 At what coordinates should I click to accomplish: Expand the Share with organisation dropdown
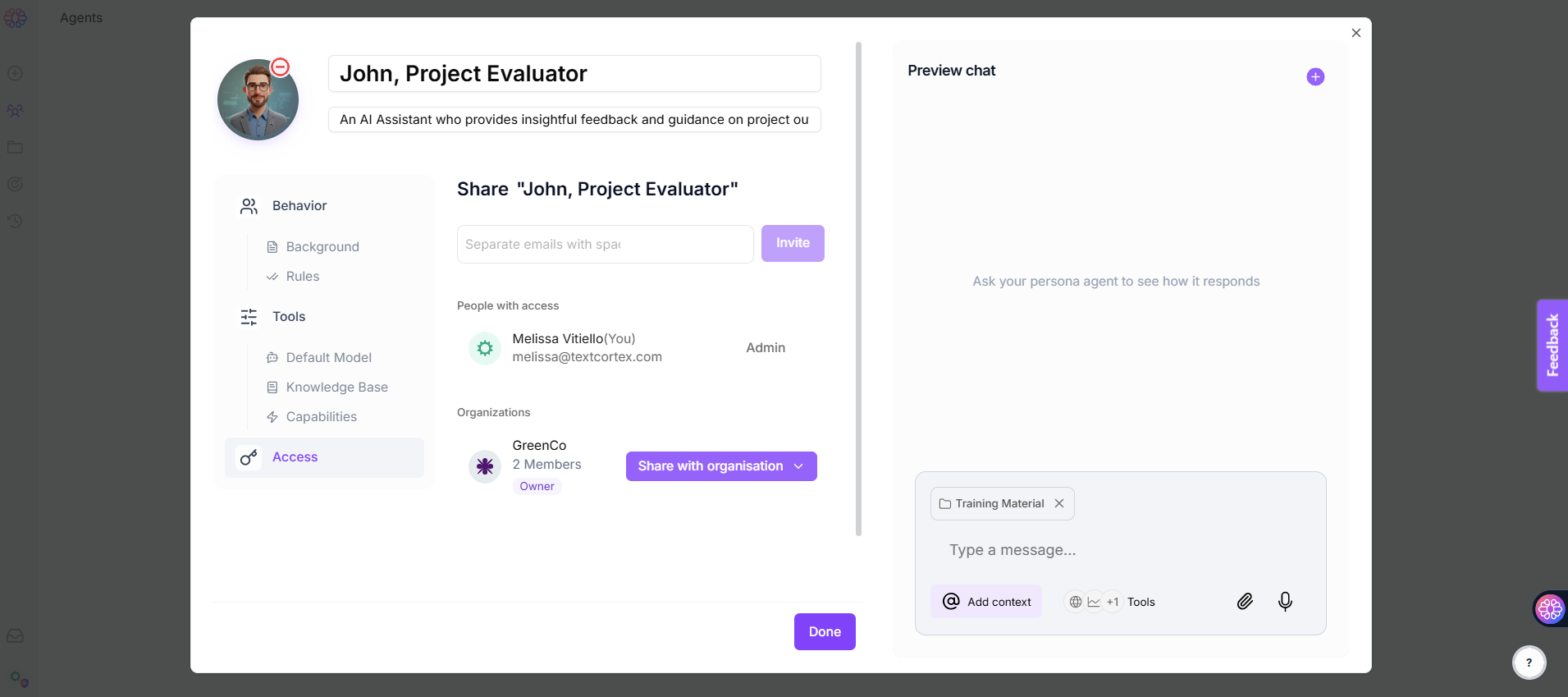tap(720, 466)
